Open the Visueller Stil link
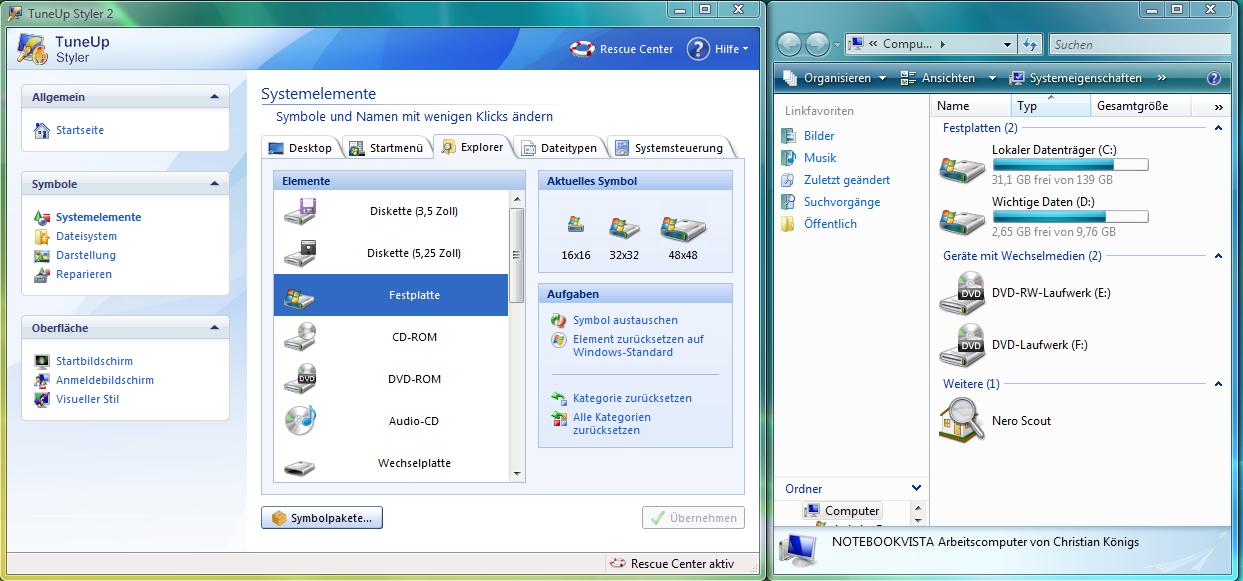 (87, 399)
